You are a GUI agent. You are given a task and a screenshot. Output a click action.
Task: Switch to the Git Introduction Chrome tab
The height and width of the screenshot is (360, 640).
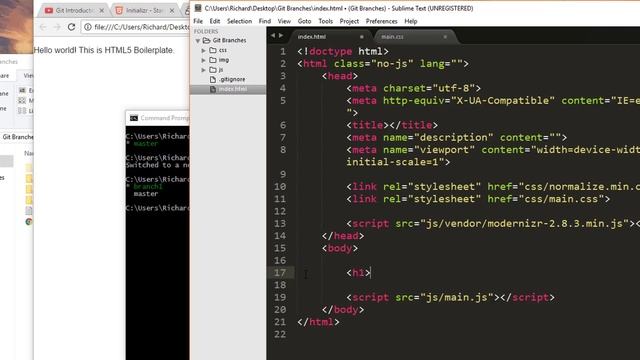point(74,10)
